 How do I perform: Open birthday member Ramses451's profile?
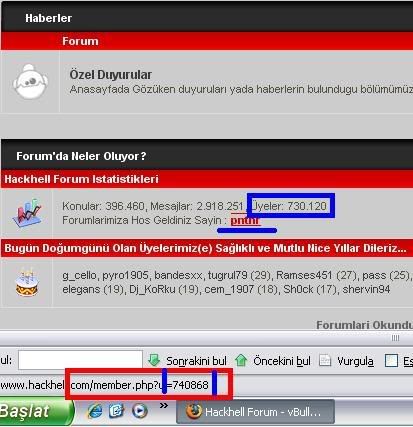pyautogui.click(x=304, y=275)
